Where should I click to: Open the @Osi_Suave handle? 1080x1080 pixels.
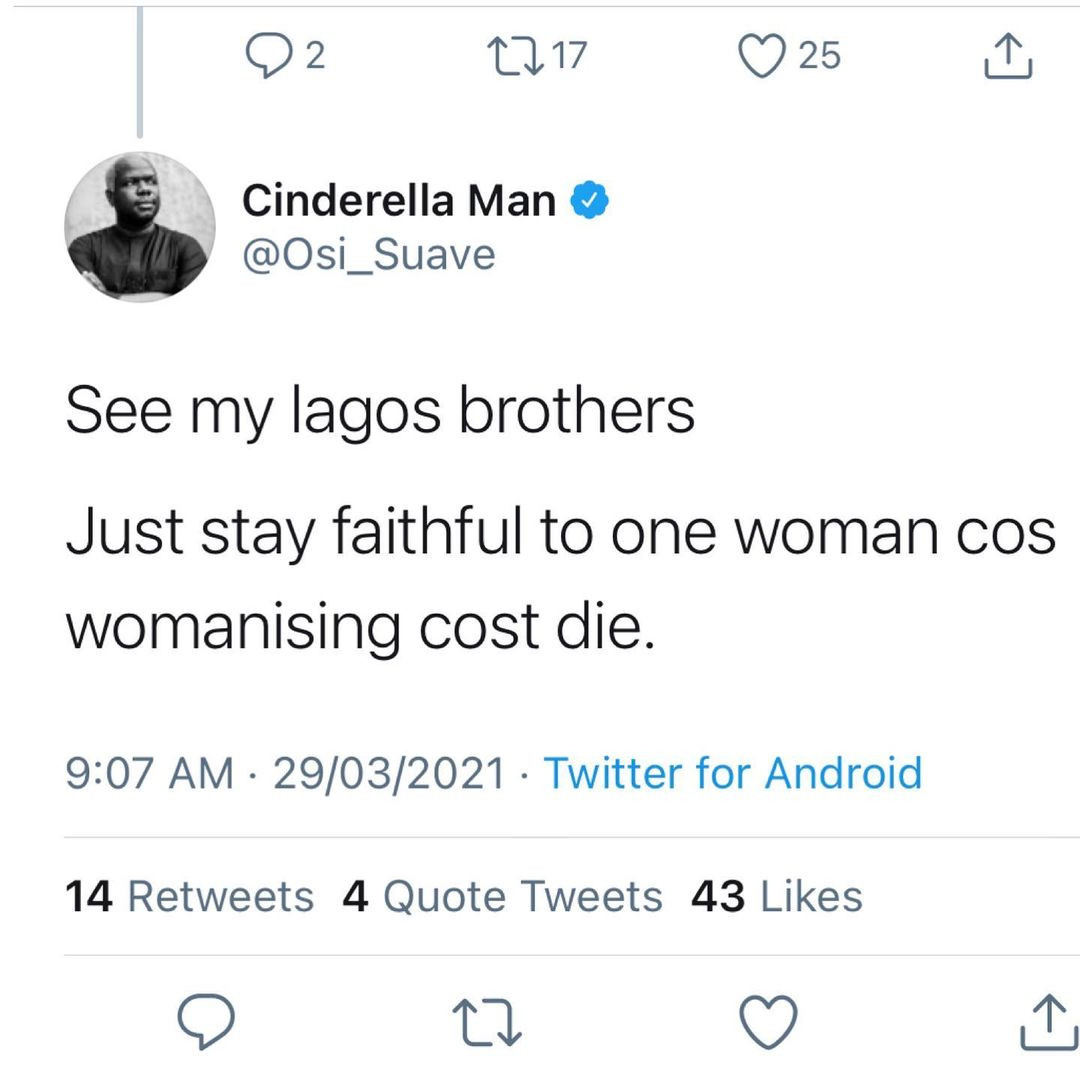(368, 255)
